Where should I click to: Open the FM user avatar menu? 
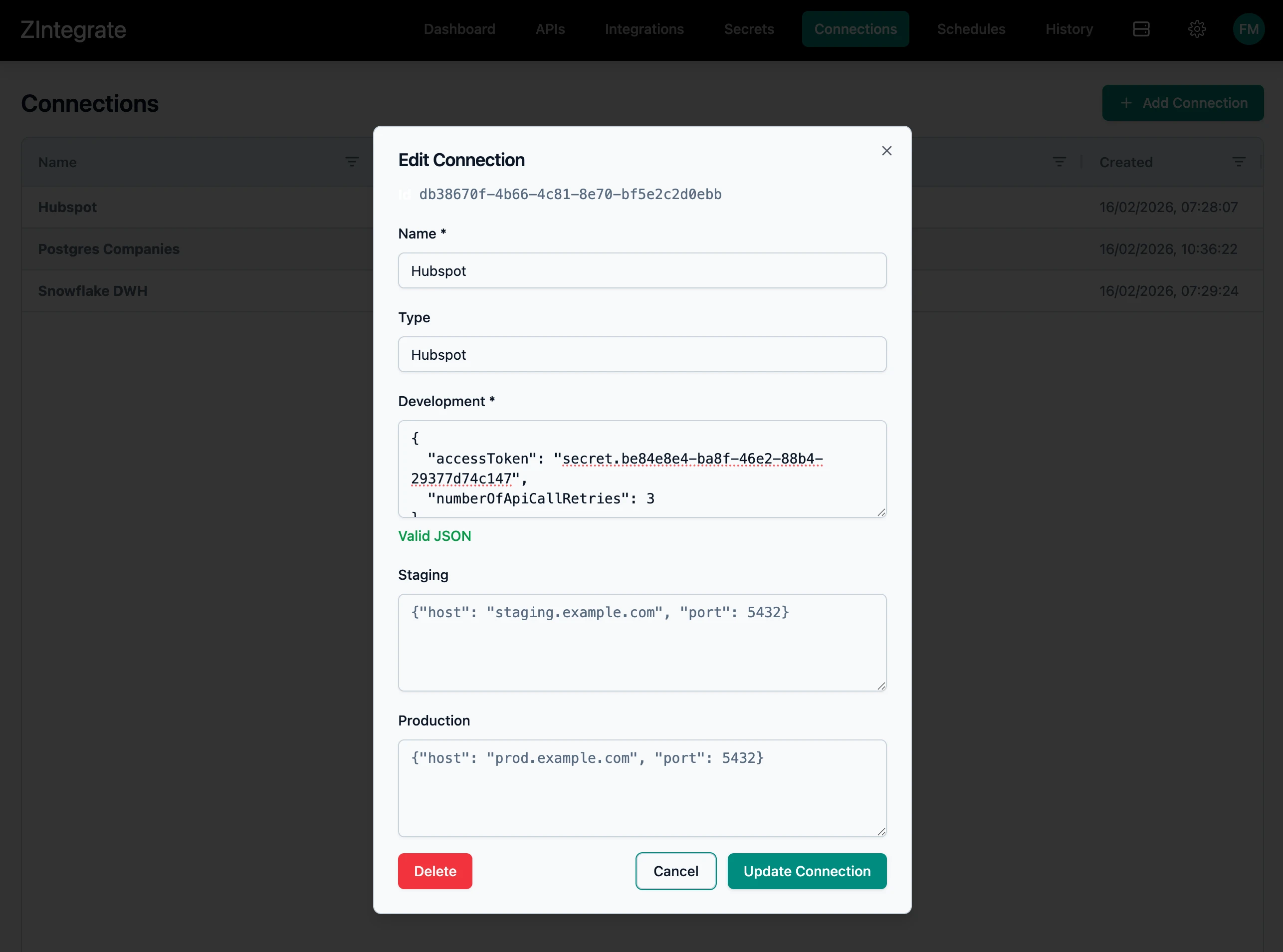coord(1249,29)
